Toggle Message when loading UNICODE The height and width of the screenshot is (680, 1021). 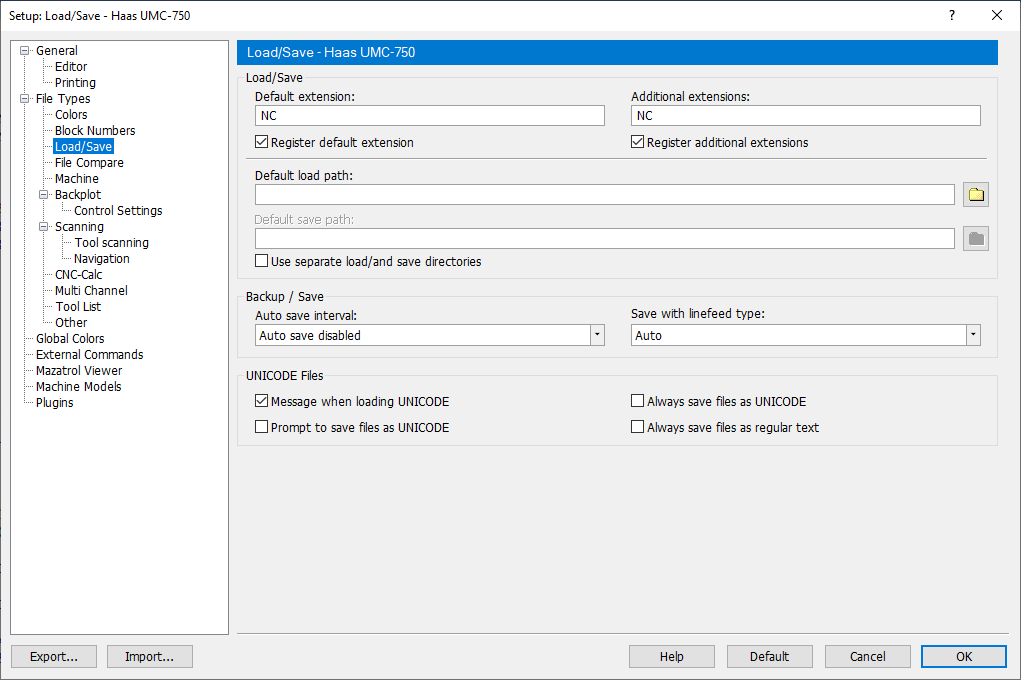tap(262, 401)
